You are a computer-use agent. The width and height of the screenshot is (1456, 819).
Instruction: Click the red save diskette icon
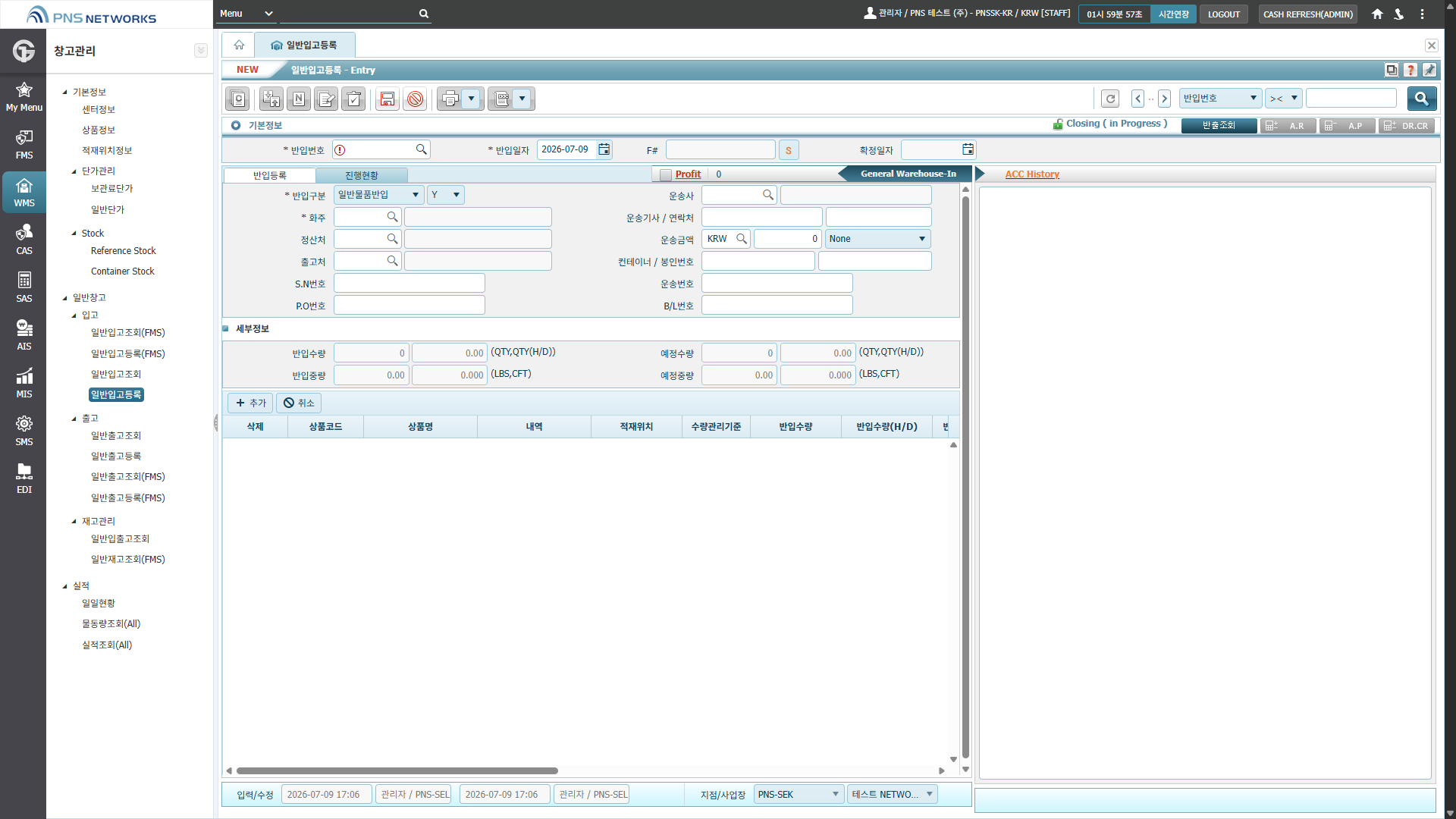[x=388, y=99]
